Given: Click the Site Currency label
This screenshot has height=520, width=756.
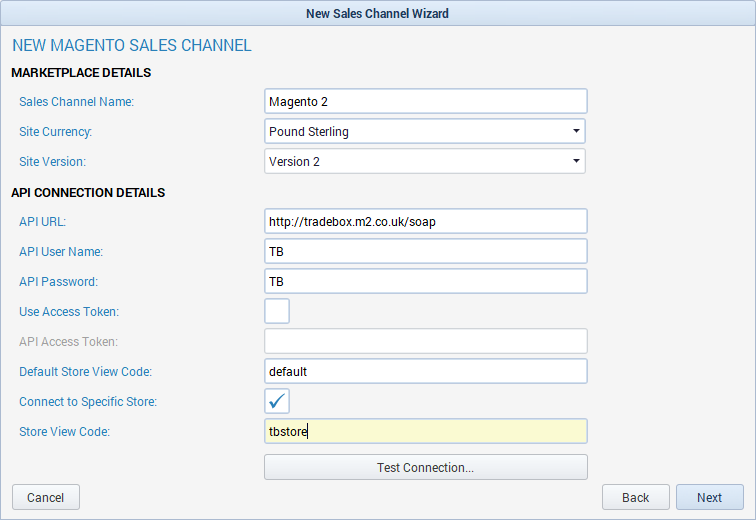Looking at the screenshot, I should 55,132.
